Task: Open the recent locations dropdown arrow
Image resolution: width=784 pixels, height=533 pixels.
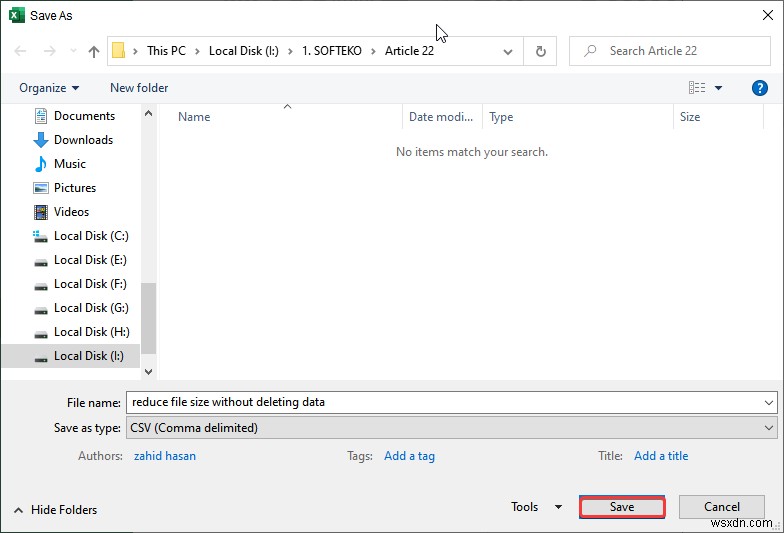Action: point(74,51)
